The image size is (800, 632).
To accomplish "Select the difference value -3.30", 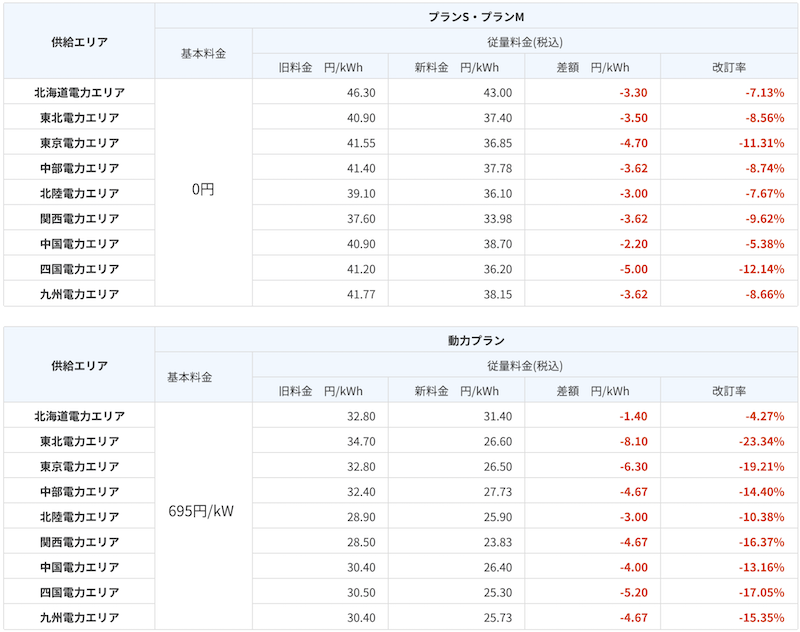I will click(x=634, y=93).
